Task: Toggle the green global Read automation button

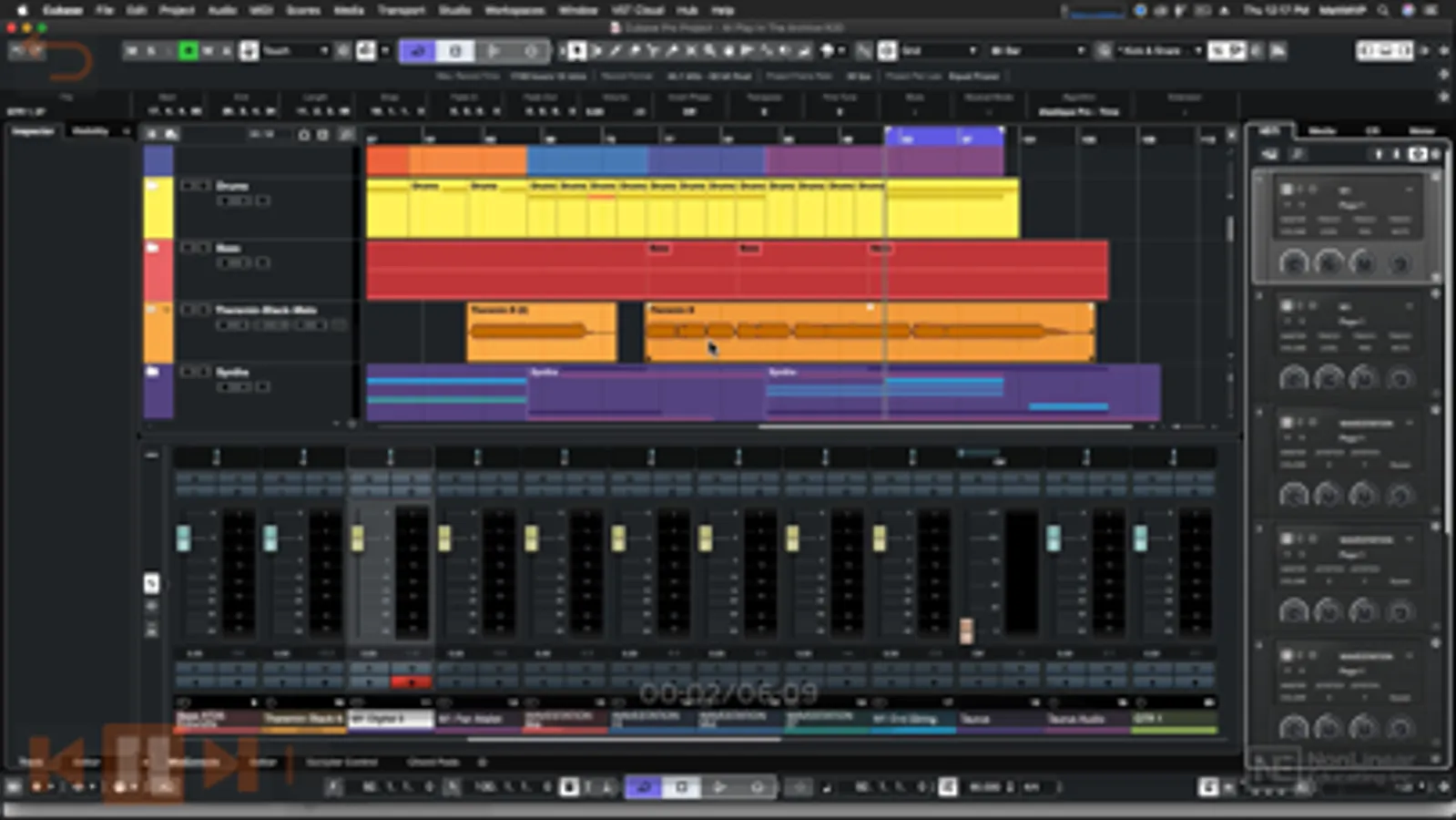Action: pyautogui.click(x=188, y=51)
